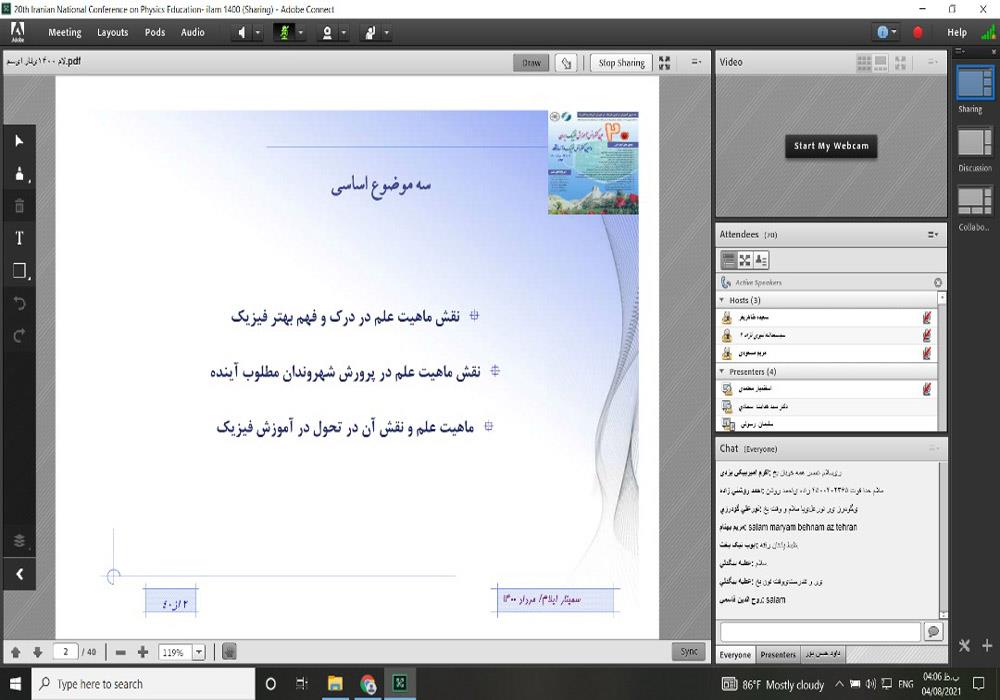The image size is (1000, 700).
Task: Open Excel from the Windows taskbar
Action: point(399,684)
